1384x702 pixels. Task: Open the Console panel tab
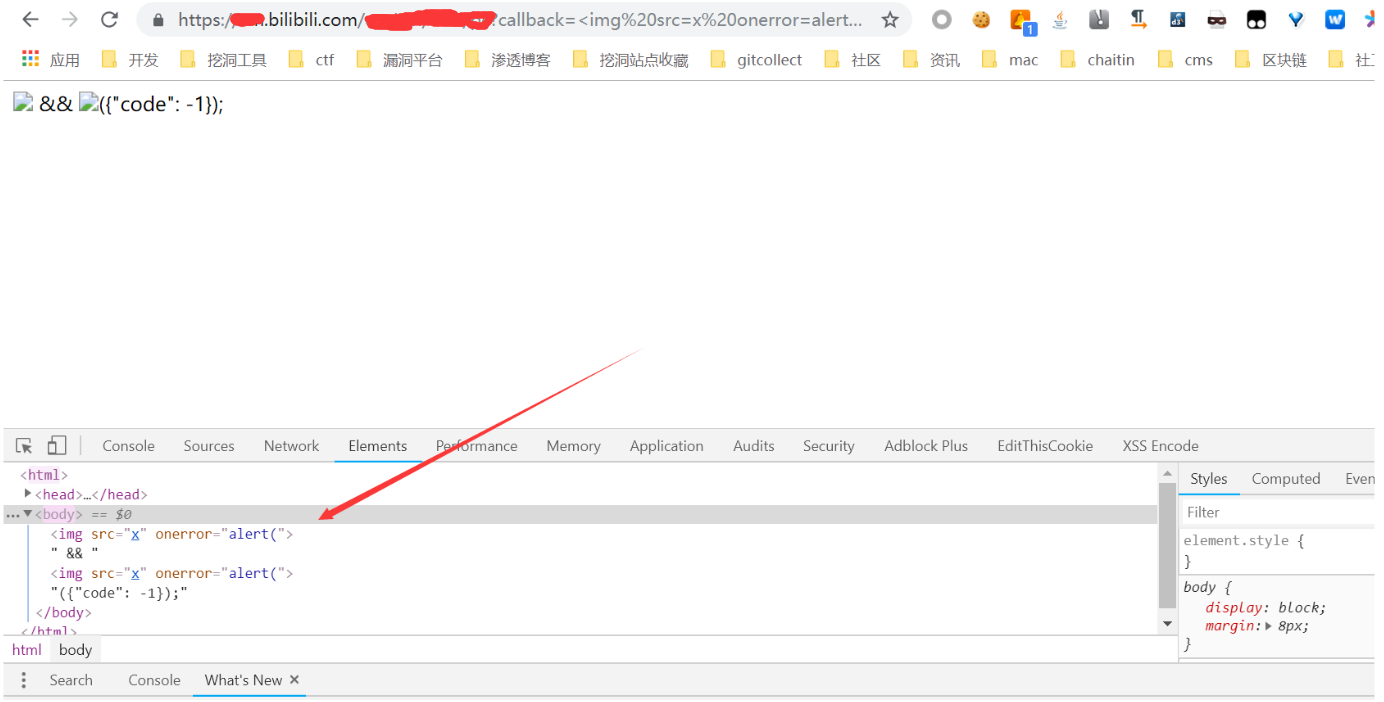[128, 446]
